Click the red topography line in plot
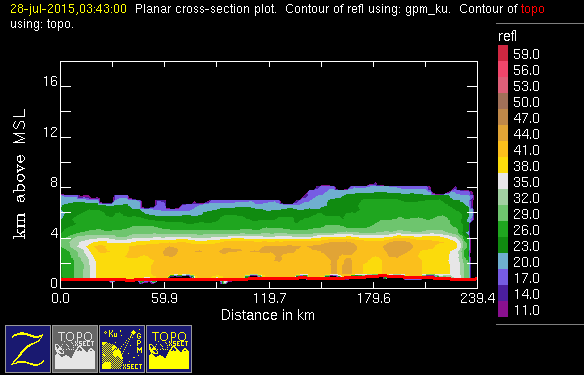Image resolution: width=584 pixels, height=375 pixels. pyautogui.click(x=268, y=278)
